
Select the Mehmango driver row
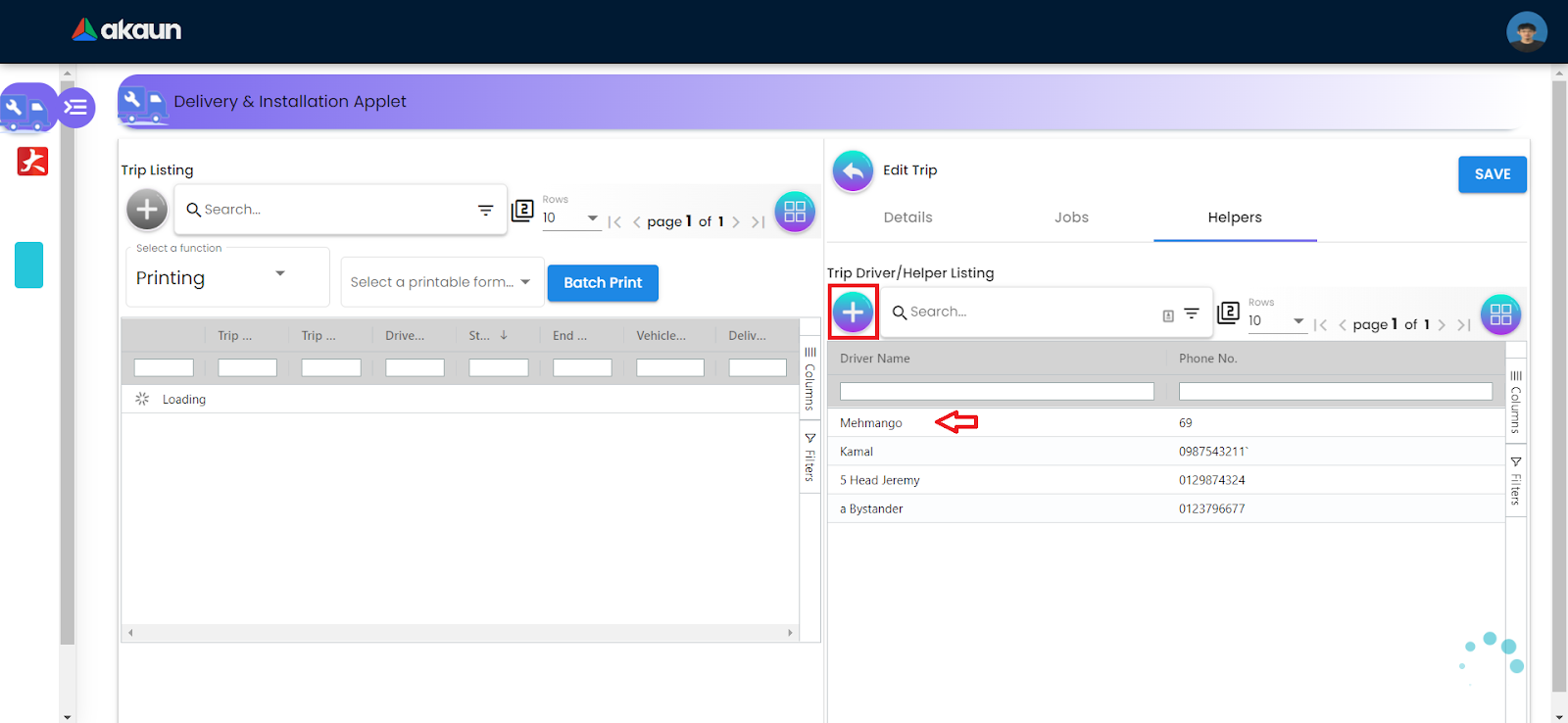point(1166,423)
